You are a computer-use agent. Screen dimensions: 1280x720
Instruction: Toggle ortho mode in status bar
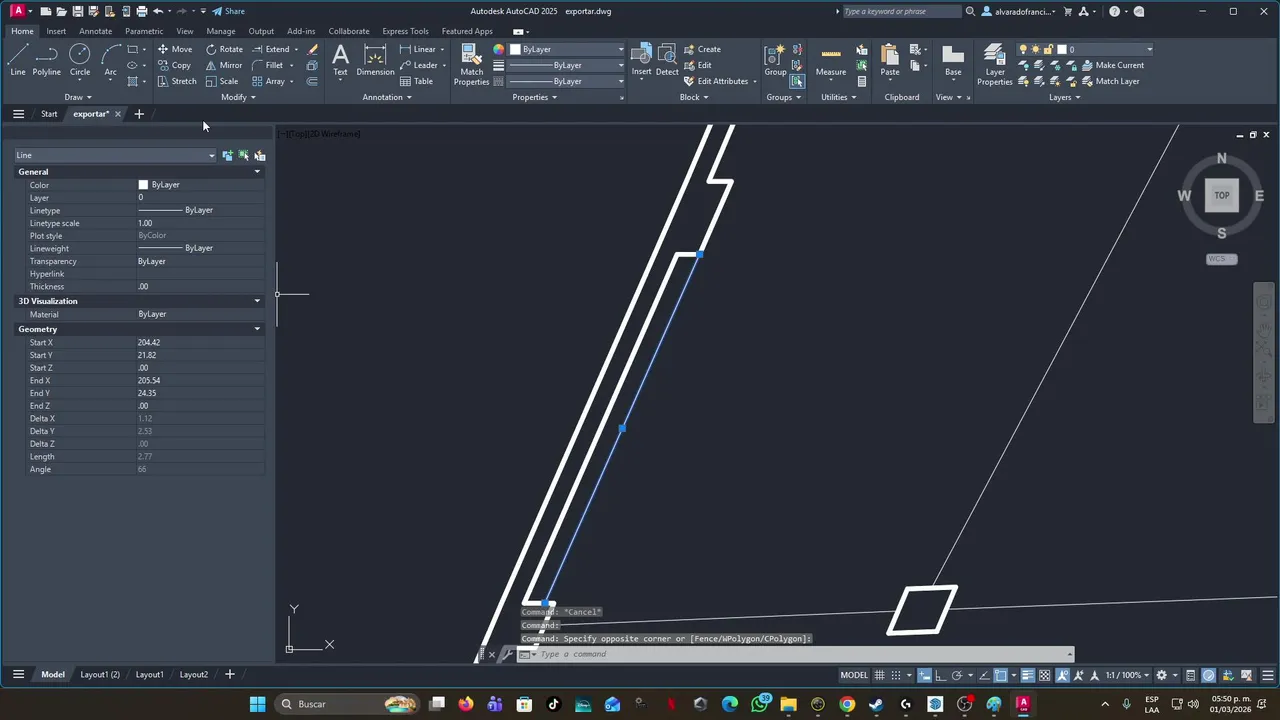tap(941, 675)
